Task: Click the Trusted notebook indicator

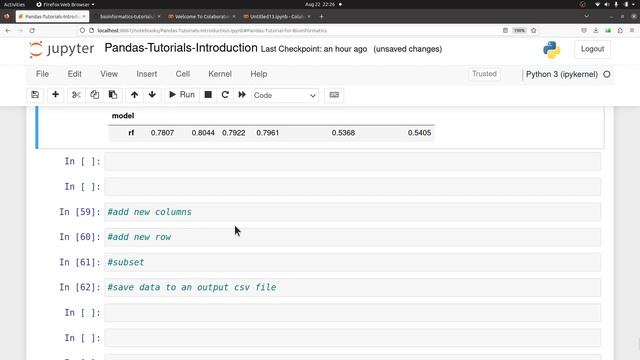Action: (x=484, y=74)
